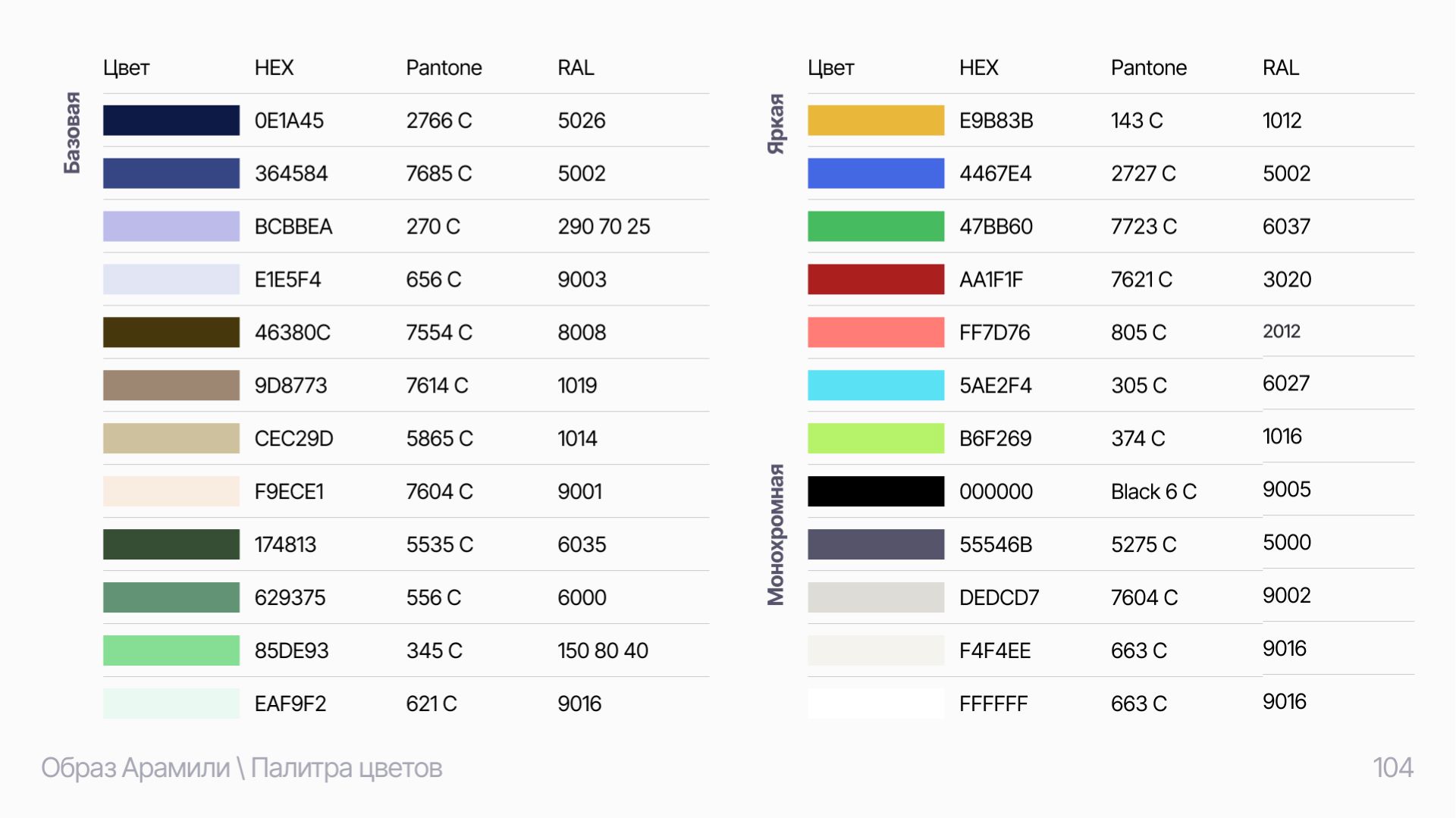Click the slate gray 55546B swatch
The width and height of the screenshot is (1456, 818).
point(875,545)
